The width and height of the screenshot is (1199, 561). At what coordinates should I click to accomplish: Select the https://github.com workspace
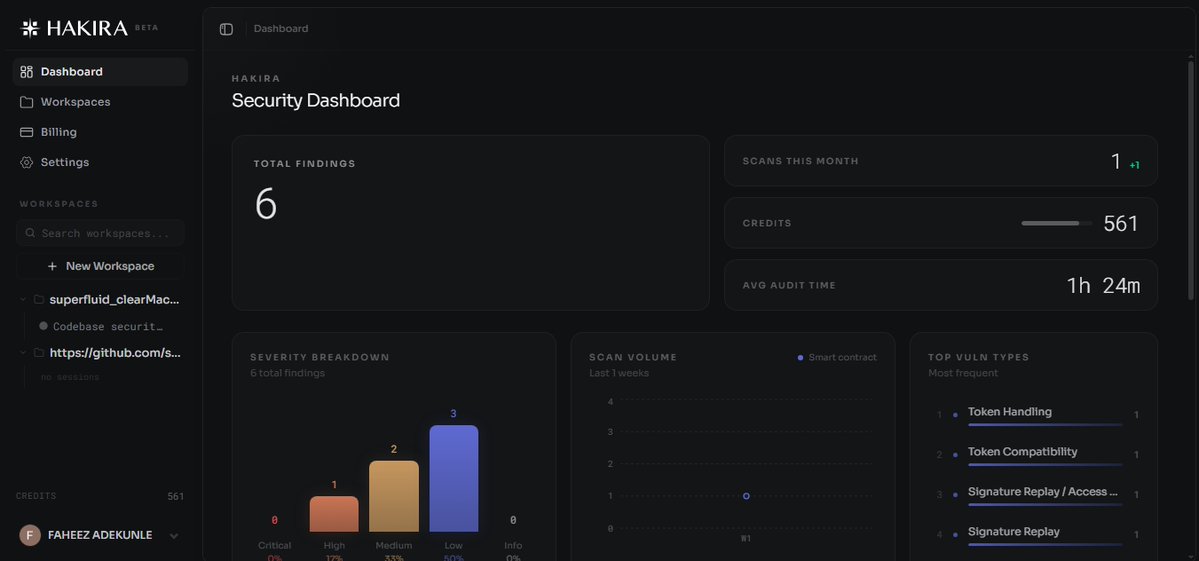click(x=115, y=353)
